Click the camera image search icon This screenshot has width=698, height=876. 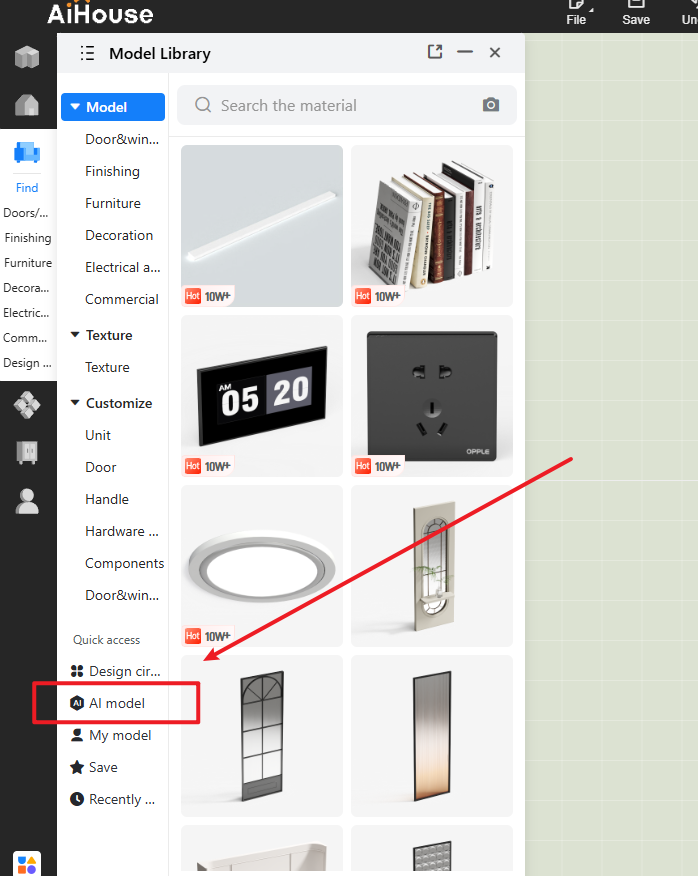click(490, 105)
